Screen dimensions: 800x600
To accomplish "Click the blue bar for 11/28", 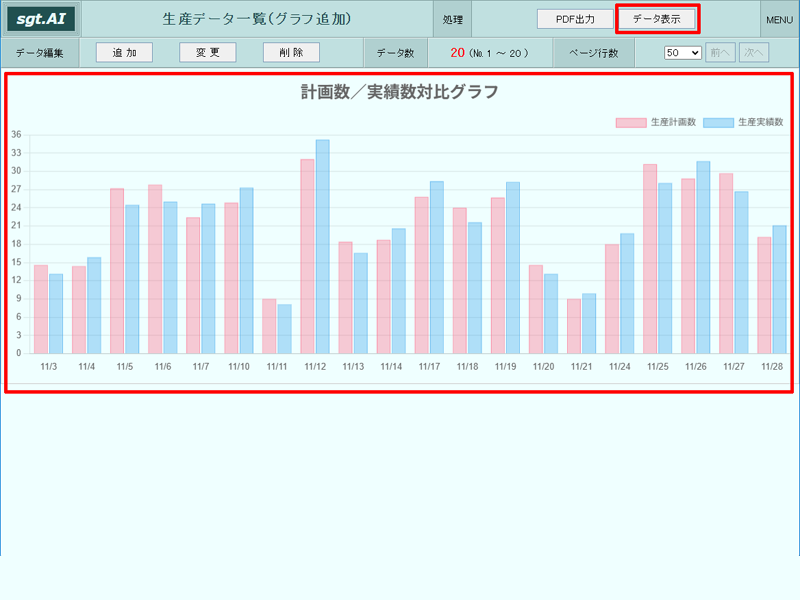I will click(x=780, y=289).
